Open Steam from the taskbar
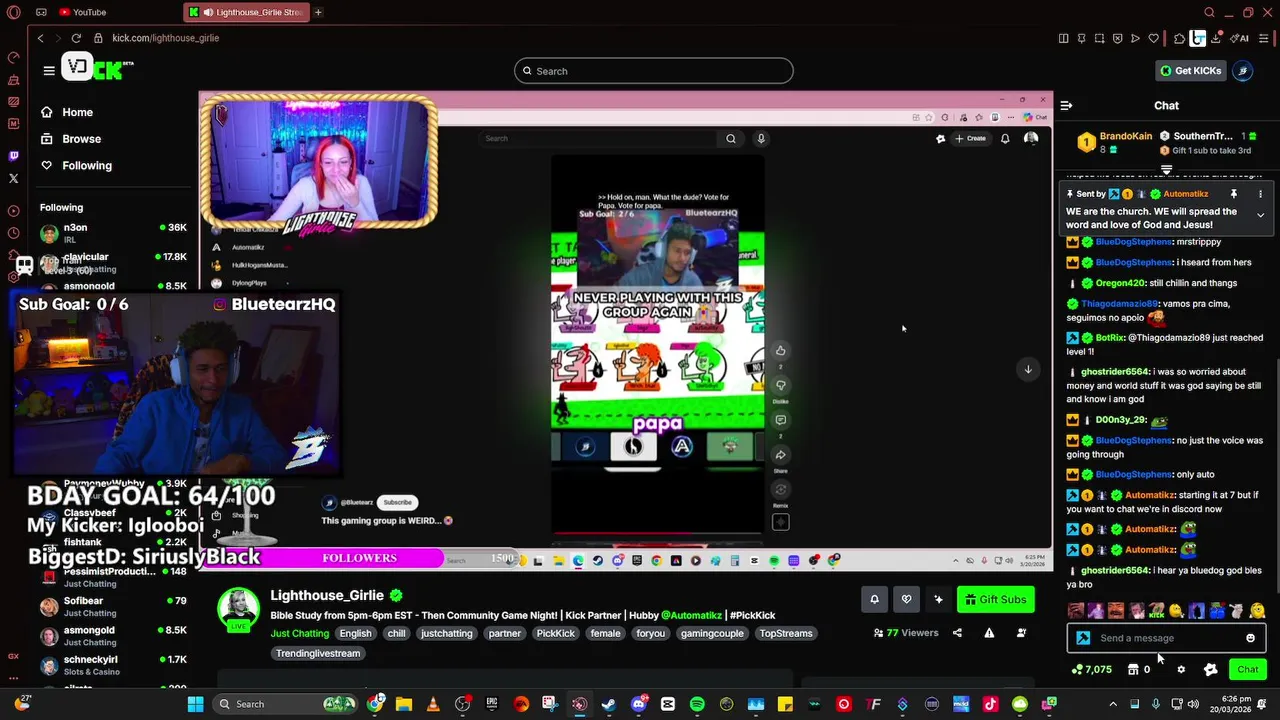This screenshot has height=720, width=1280. (x=608, y=704)
